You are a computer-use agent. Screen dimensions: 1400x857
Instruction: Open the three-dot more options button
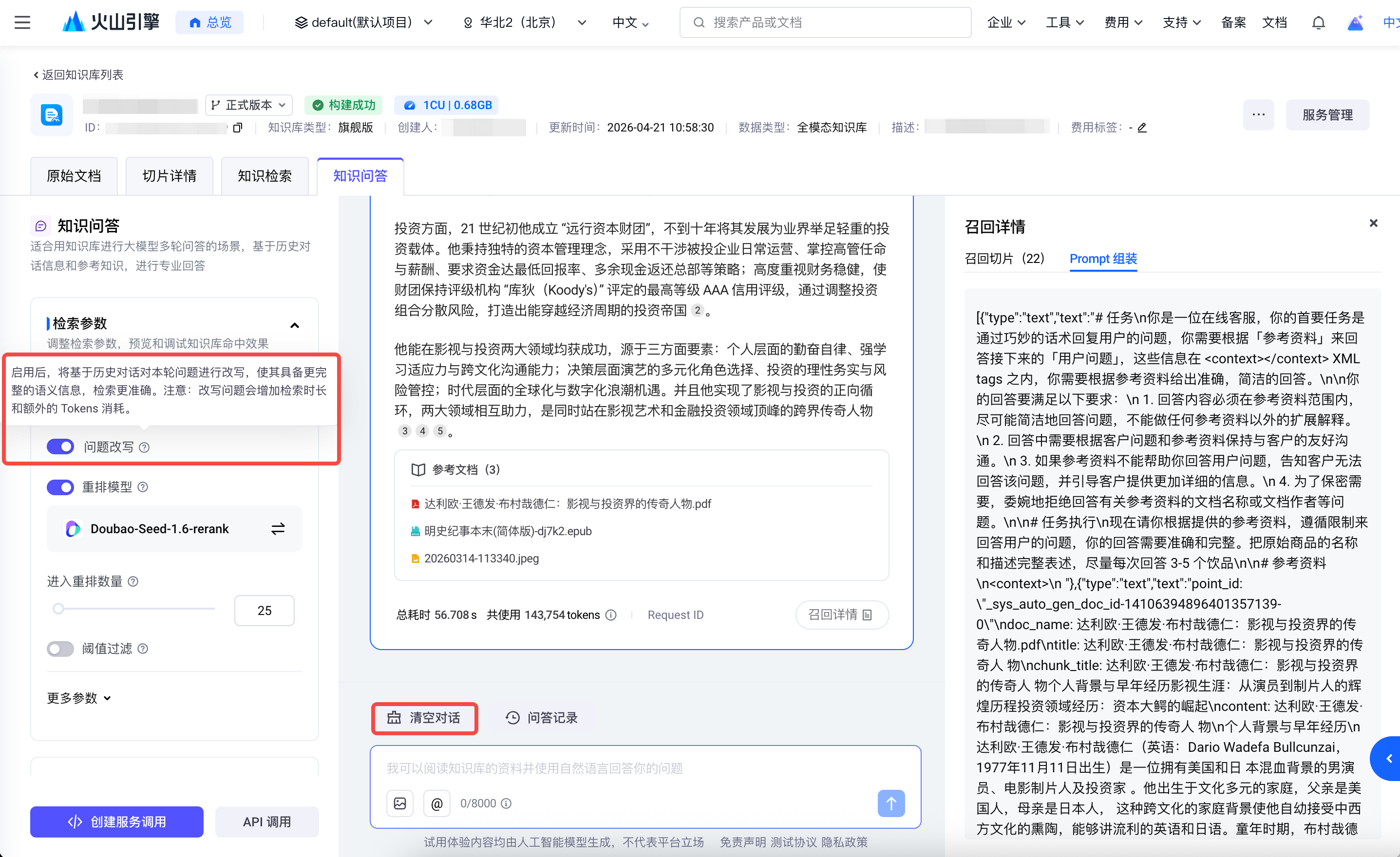coord(1258,115)
